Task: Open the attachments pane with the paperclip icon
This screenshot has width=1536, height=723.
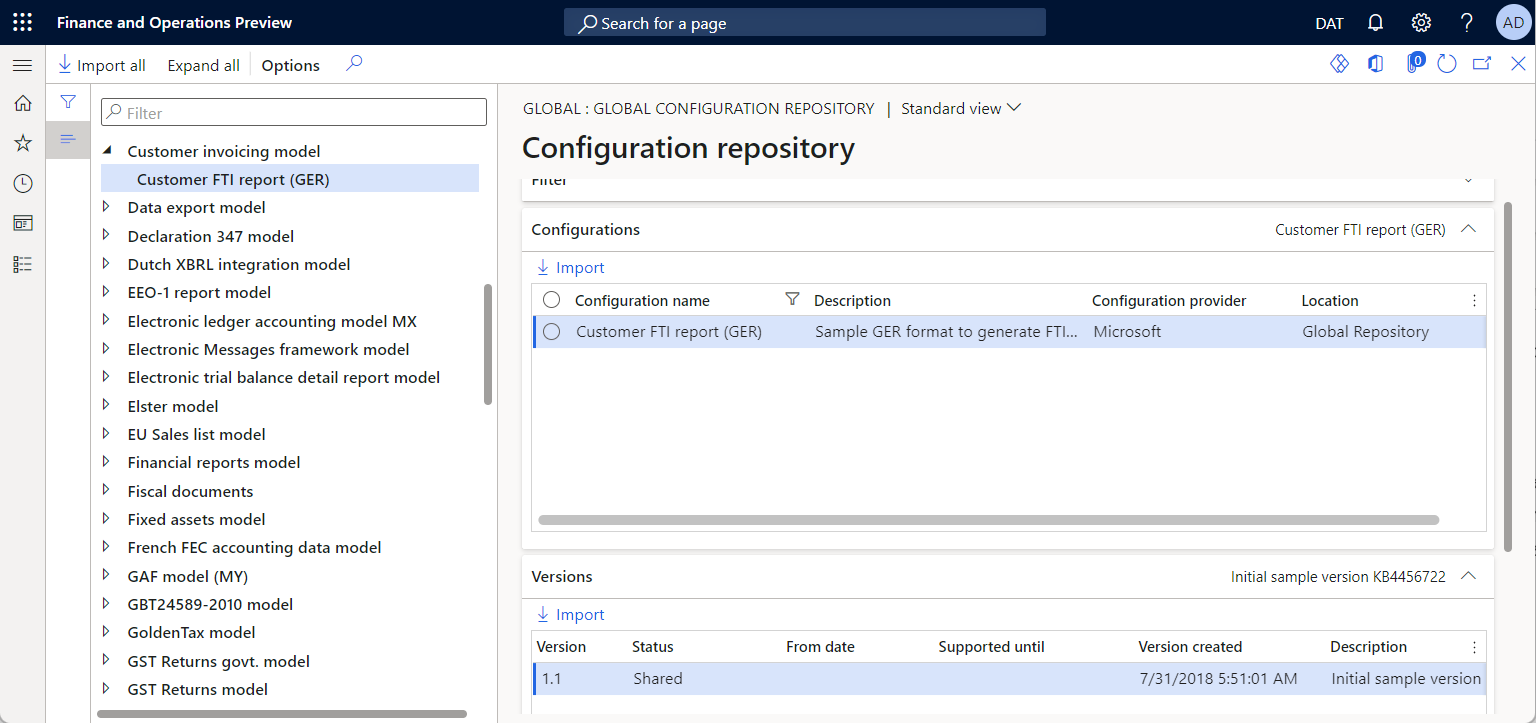Action: 1416,63
